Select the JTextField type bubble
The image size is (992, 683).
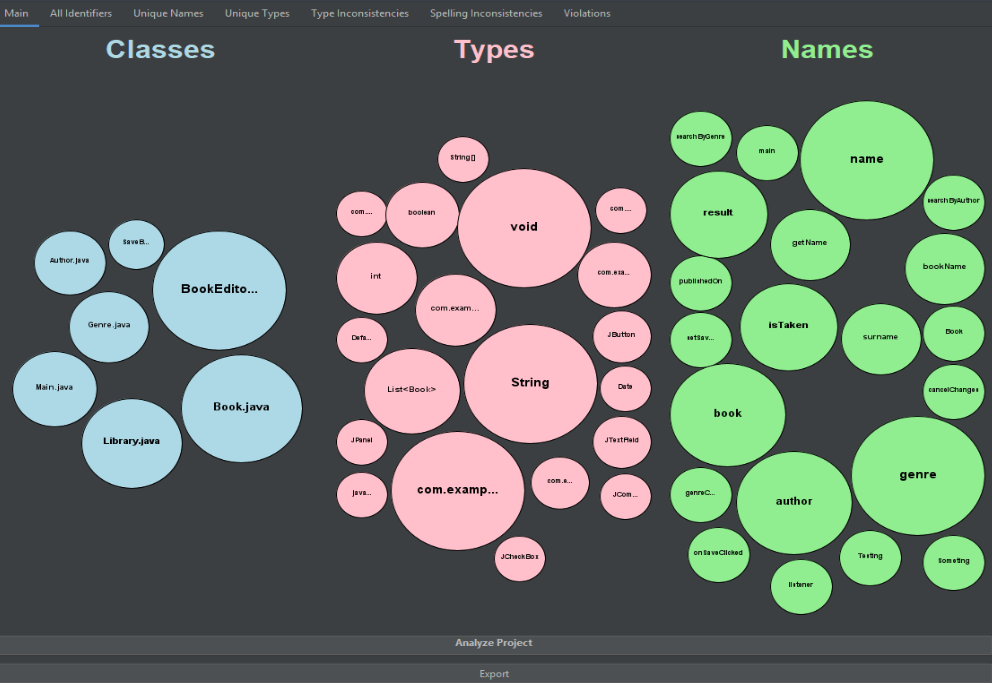(621, 442)
